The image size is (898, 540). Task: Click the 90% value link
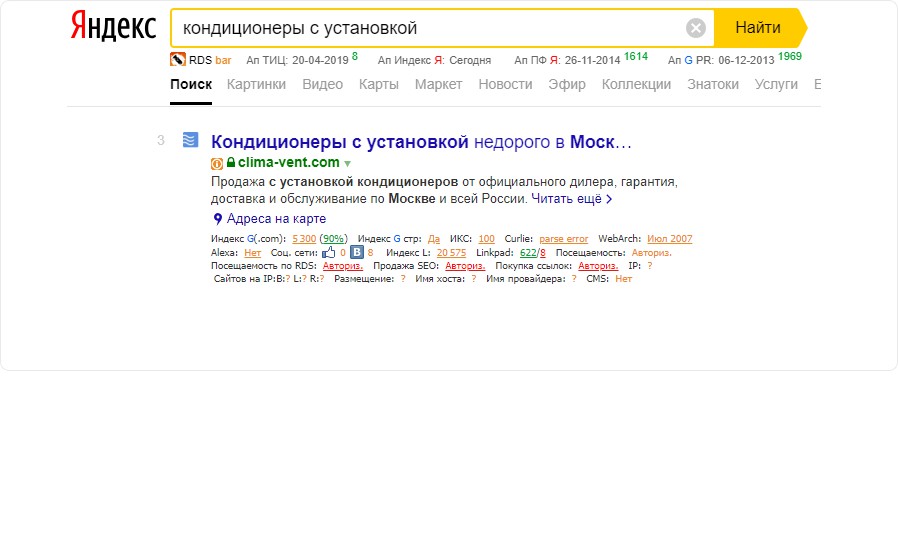click(x=333, y=239)
